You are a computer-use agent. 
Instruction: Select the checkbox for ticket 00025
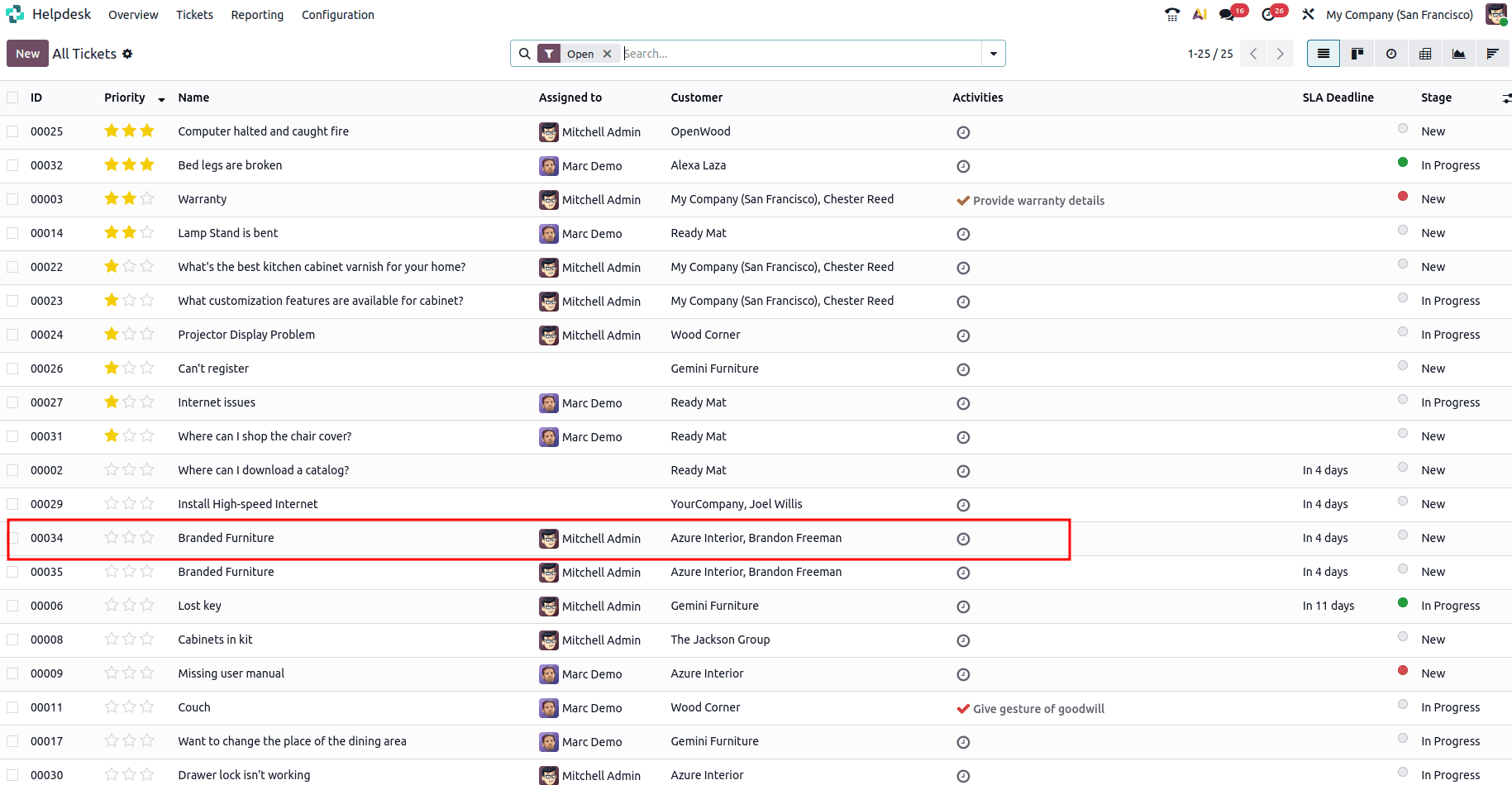pyautogui.click(x=12, y=131)
